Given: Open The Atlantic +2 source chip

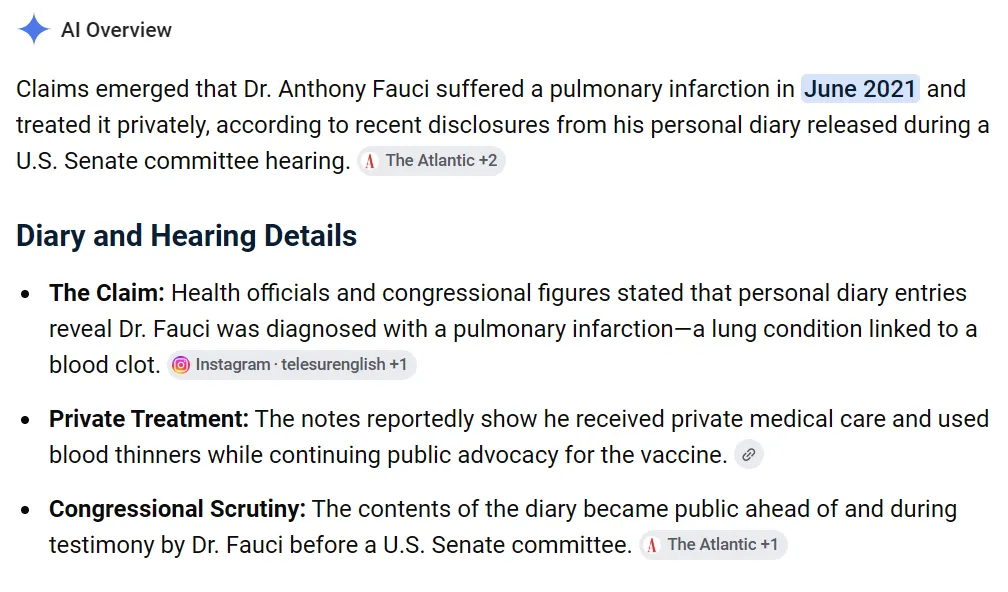Looking at the screenshot, I should coord(431,161).
